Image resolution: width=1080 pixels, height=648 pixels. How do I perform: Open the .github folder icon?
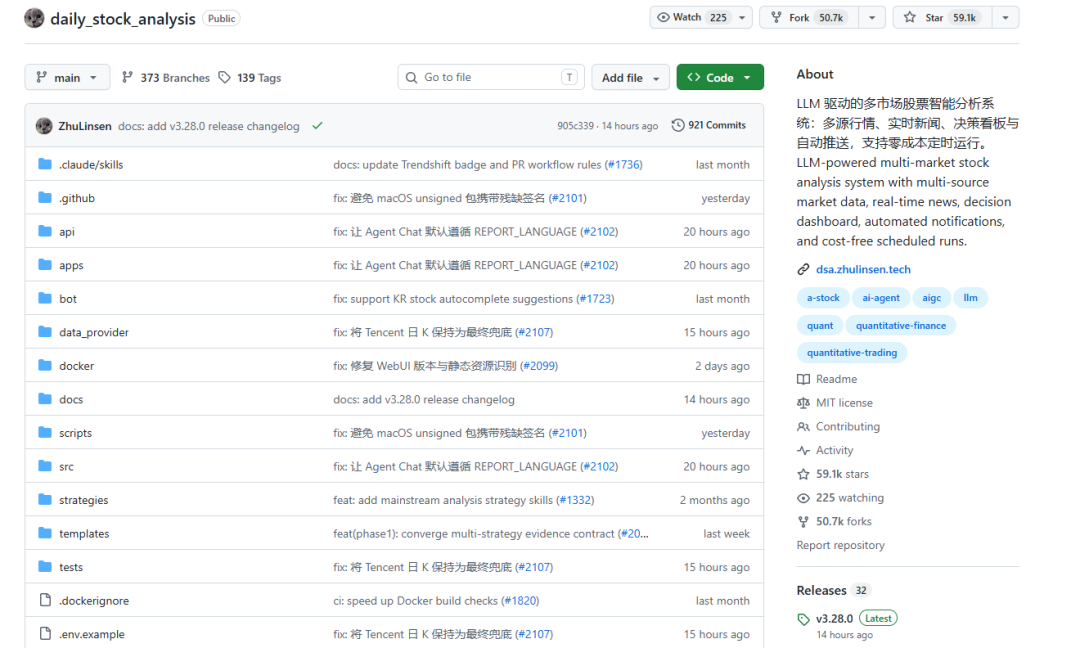click(45, 198)
